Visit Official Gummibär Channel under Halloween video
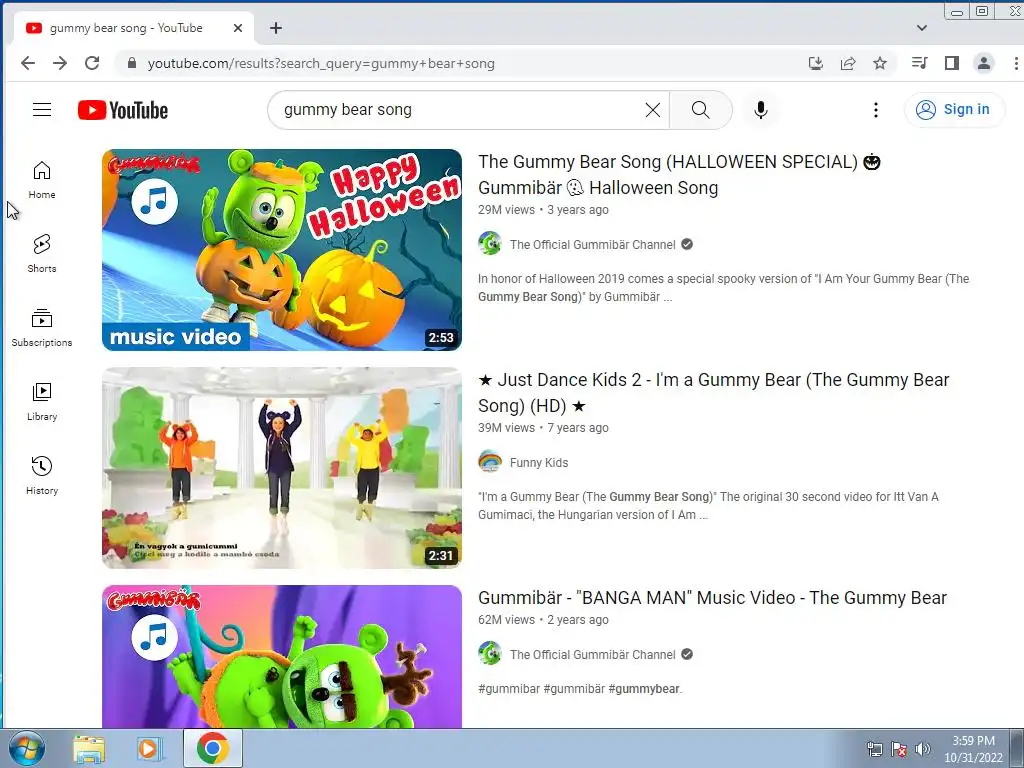Viewport: 1024px width, 768px height. click(592, 244)
